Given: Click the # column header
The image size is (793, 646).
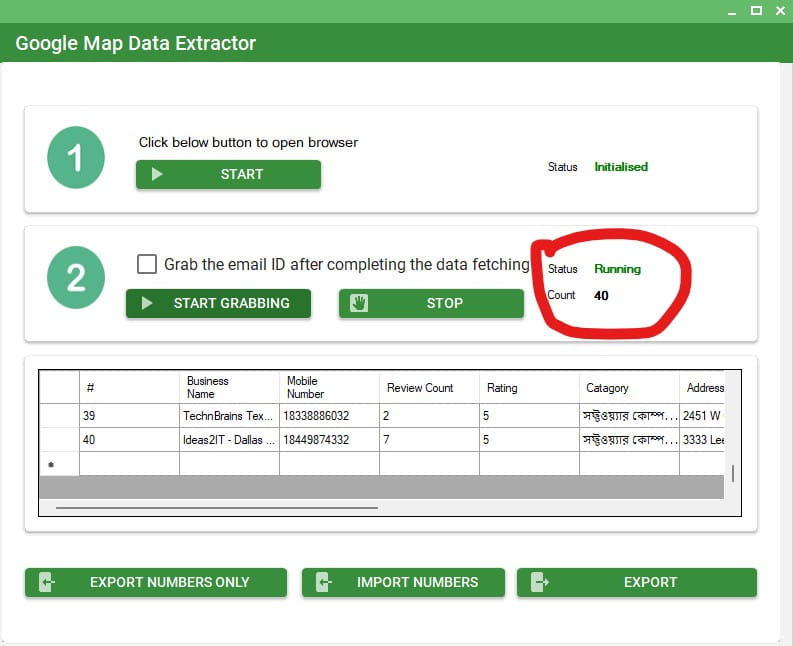Looking at the screenshot, I should (x=129, y=387).
